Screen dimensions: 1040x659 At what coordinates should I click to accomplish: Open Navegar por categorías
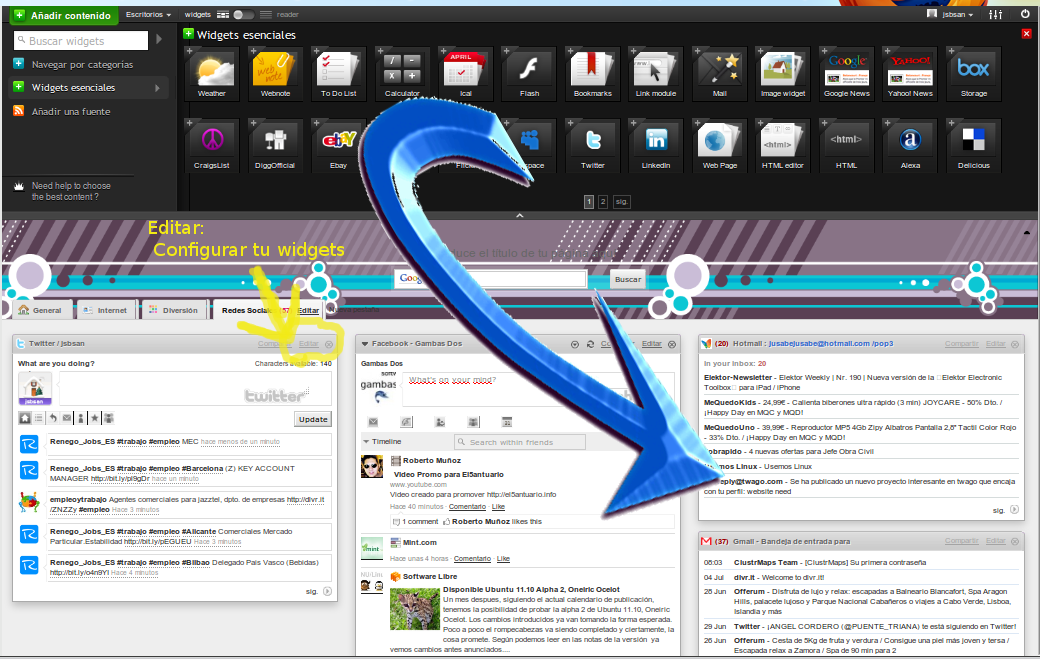(82, 64)
